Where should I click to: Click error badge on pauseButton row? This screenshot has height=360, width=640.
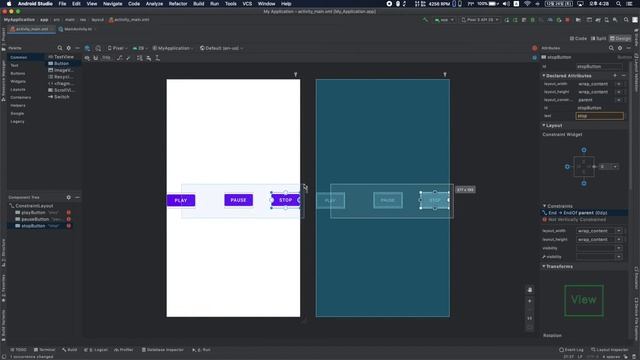coord(69,219)
